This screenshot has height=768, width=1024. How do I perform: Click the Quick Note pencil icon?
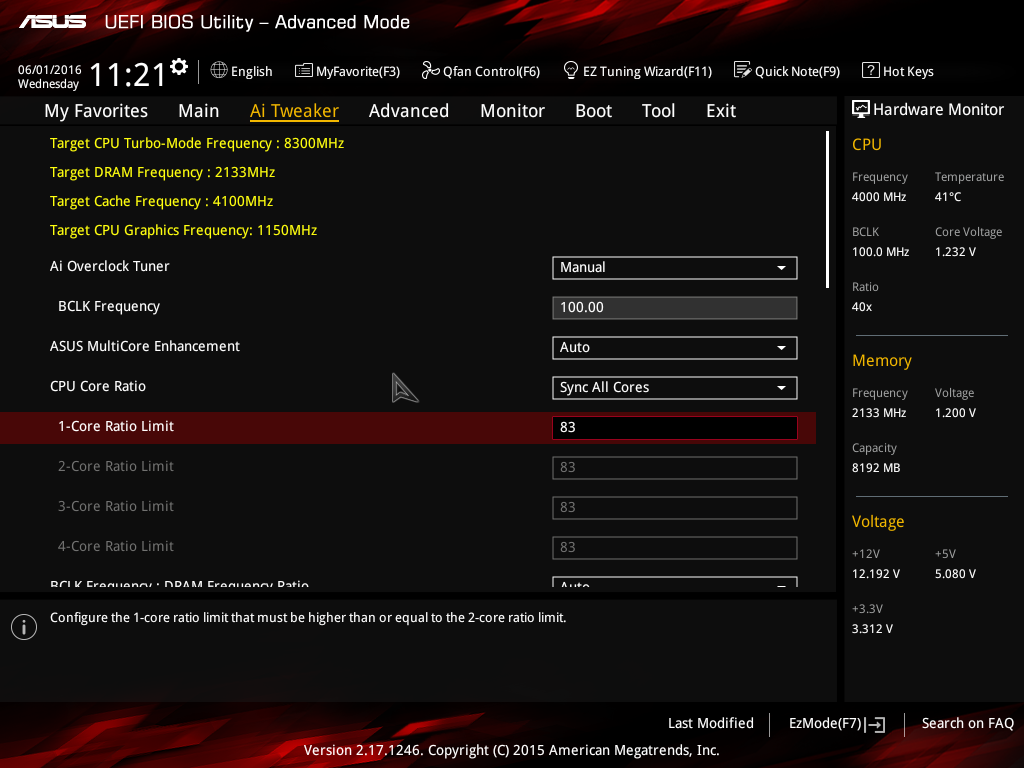point(743,70)
